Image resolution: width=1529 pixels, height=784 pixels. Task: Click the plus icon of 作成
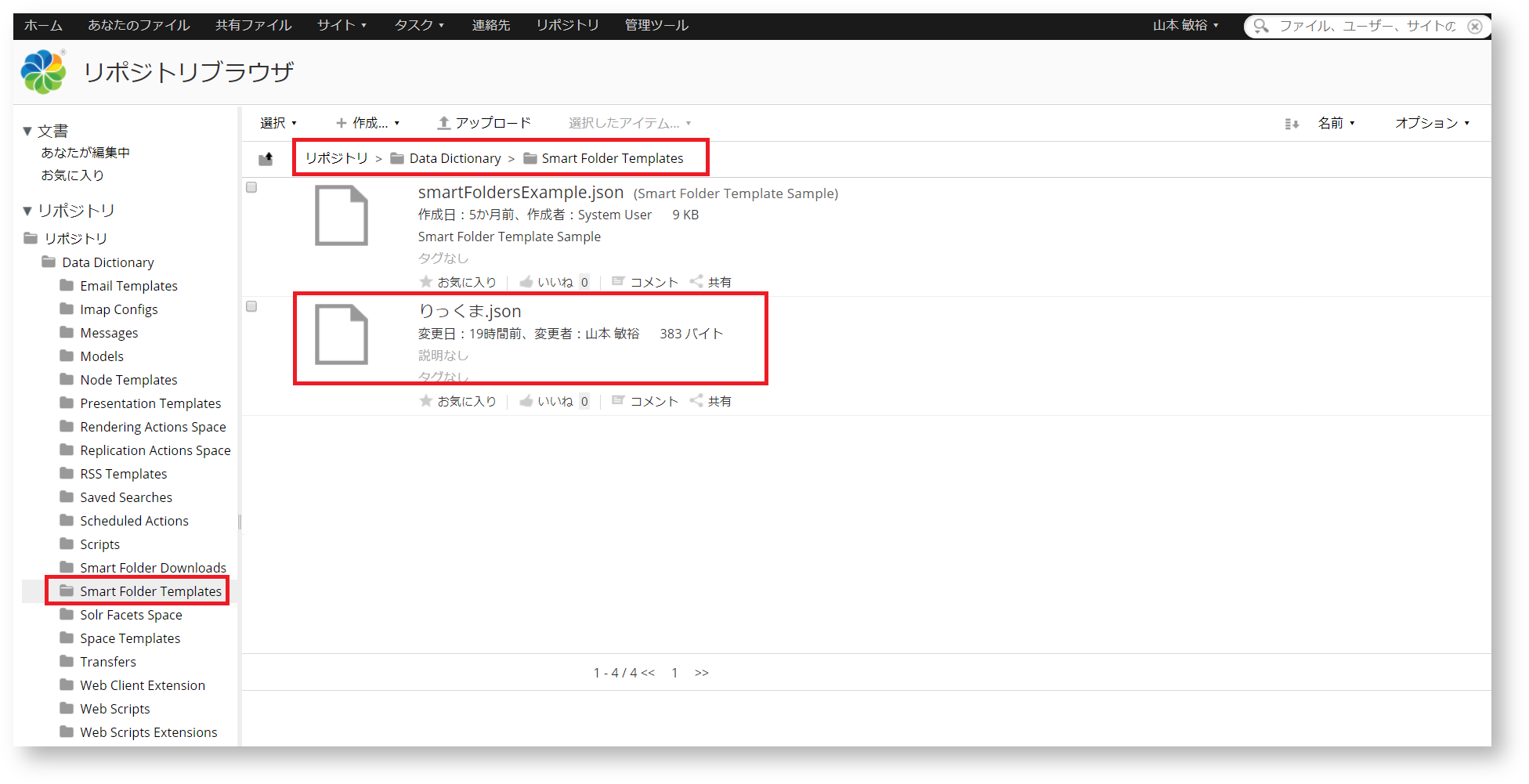(x=342, y=123)
